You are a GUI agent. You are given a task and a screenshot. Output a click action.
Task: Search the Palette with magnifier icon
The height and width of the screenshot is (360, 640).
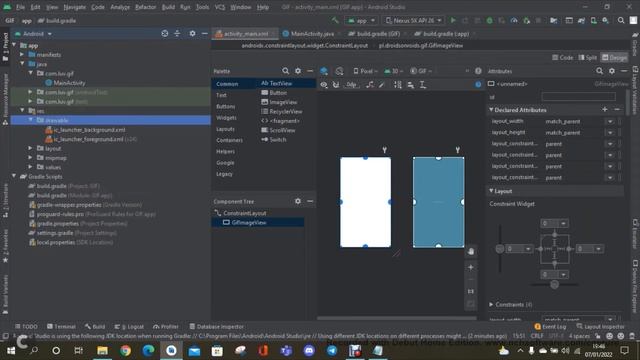[x=285, y=71]
